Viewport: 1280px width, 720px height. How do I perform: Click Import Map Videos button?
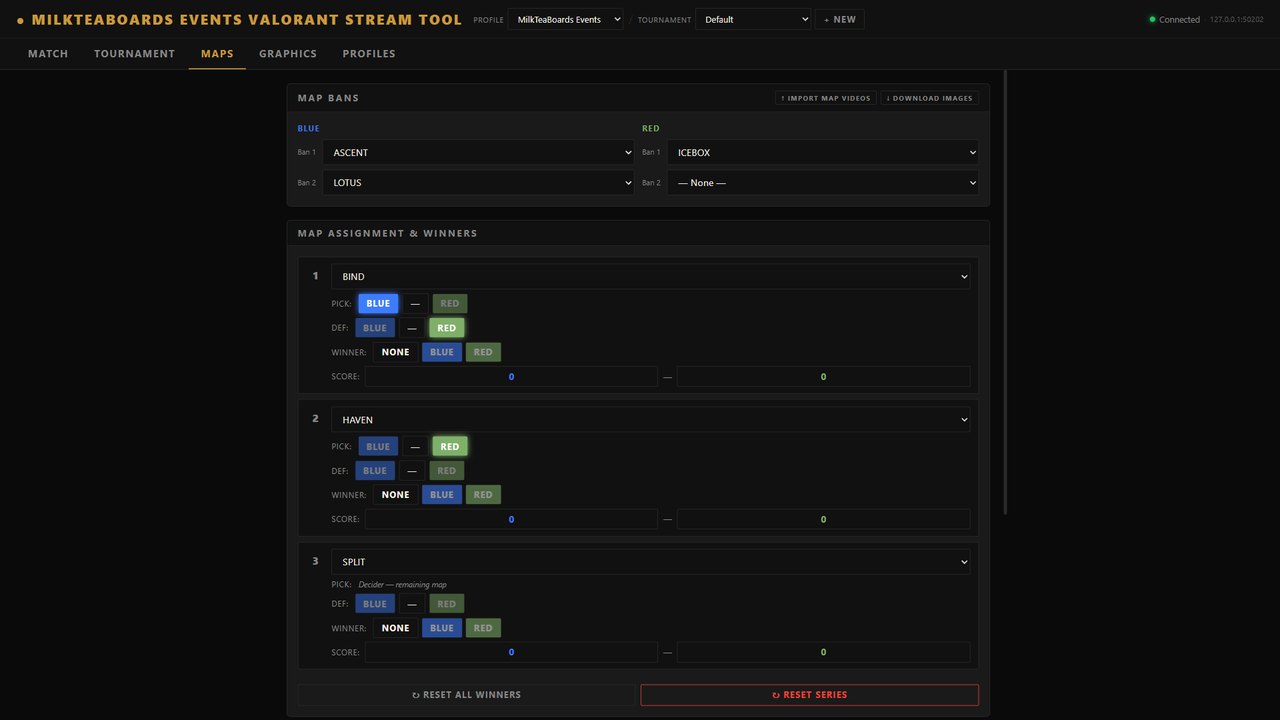(826, 98)
